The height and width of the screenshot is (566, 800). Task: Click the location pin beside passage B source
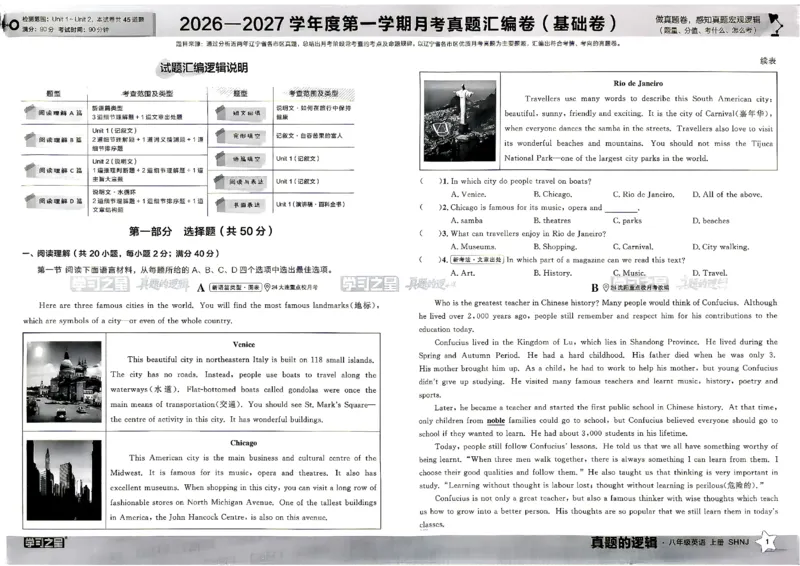pyautogui.click(x=606, y=287)
